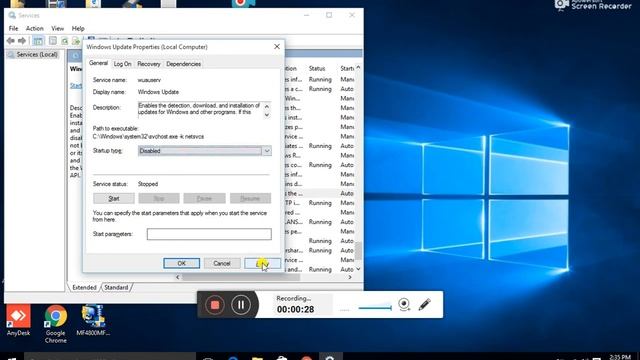Refresh the services list via toolbar icon

click(64, 41)
